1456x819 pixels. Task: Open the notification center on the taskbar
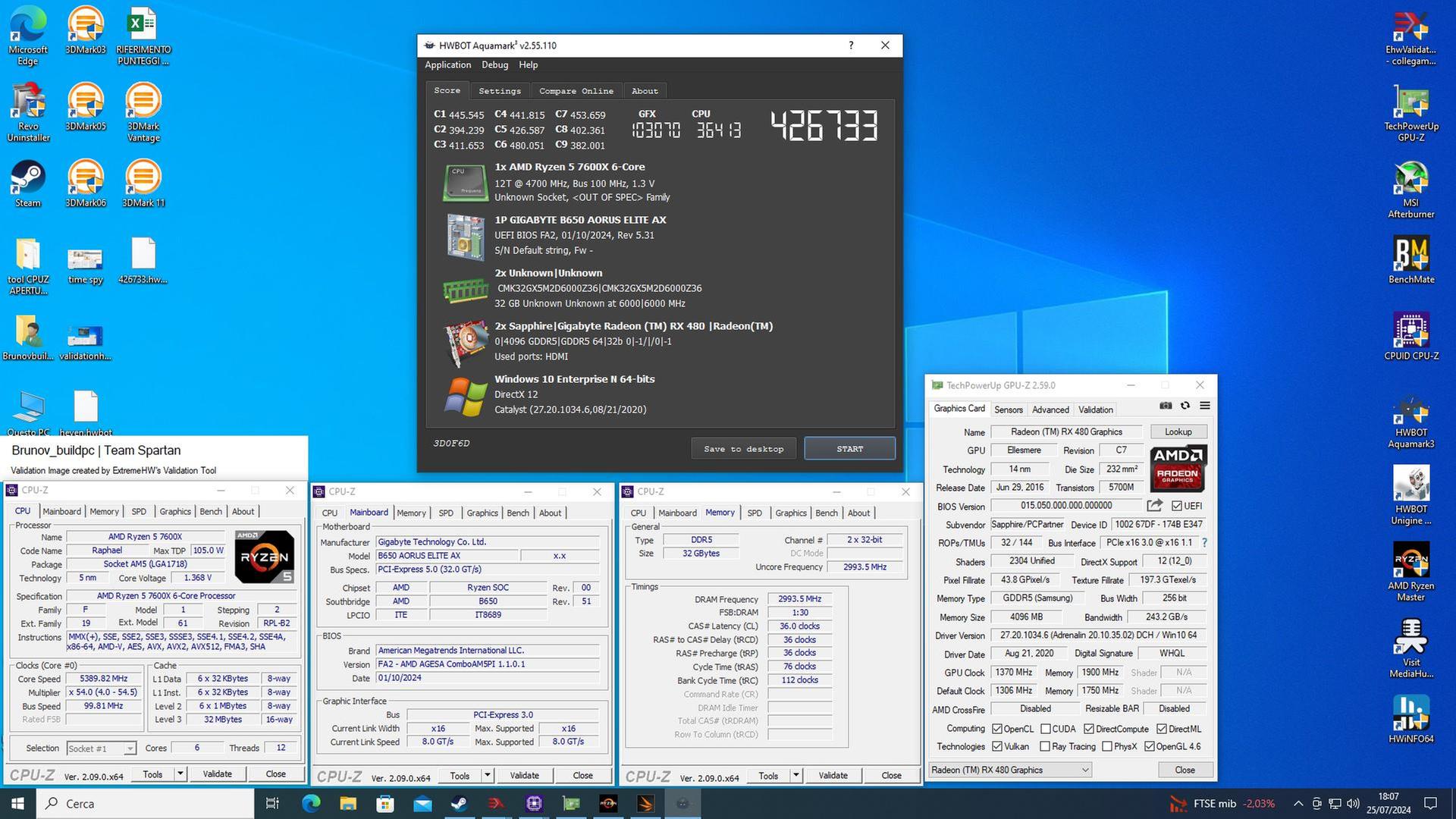tap(1431, 803)
